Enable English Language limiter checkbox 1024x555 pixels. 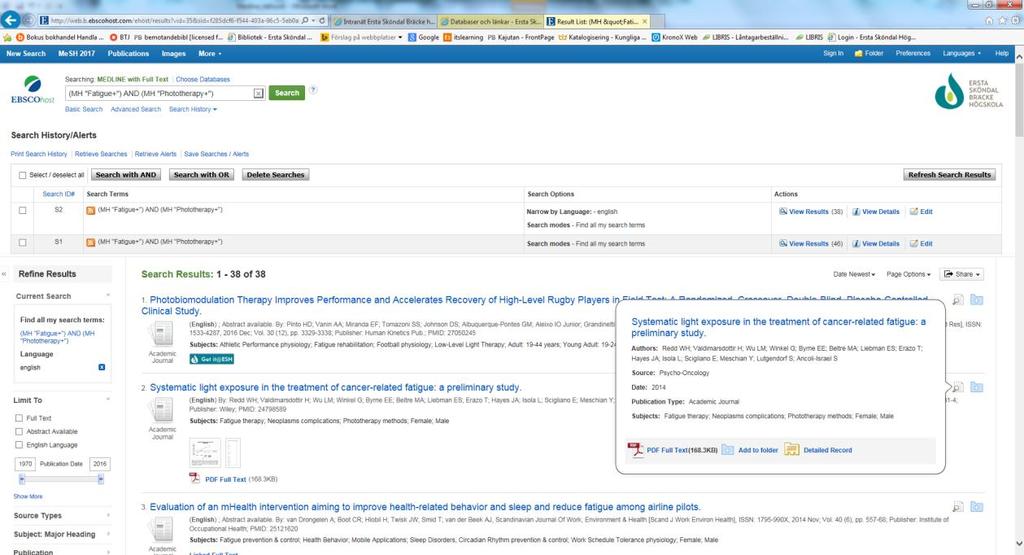[19, 445]
